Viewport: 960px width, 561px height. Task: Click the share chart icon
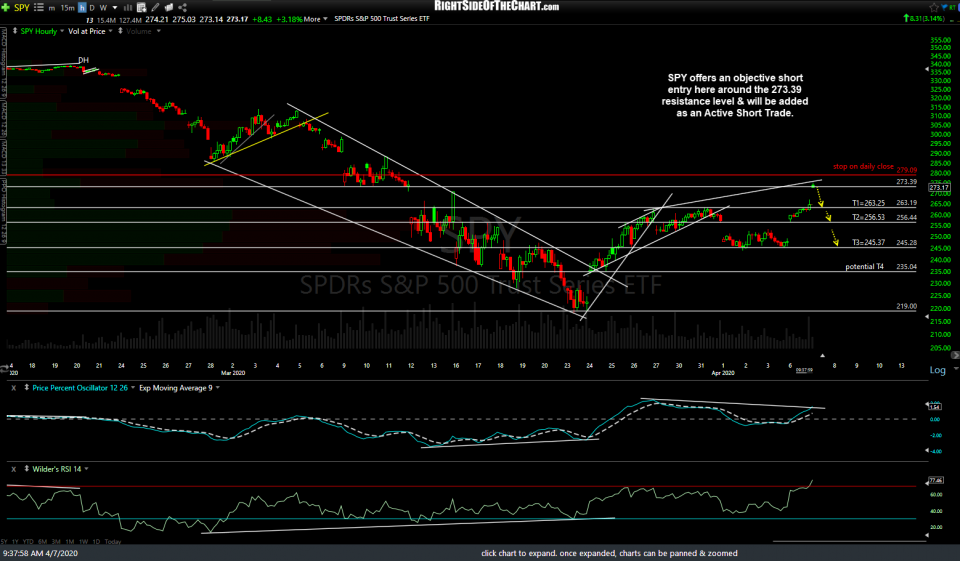coord(182,7)
